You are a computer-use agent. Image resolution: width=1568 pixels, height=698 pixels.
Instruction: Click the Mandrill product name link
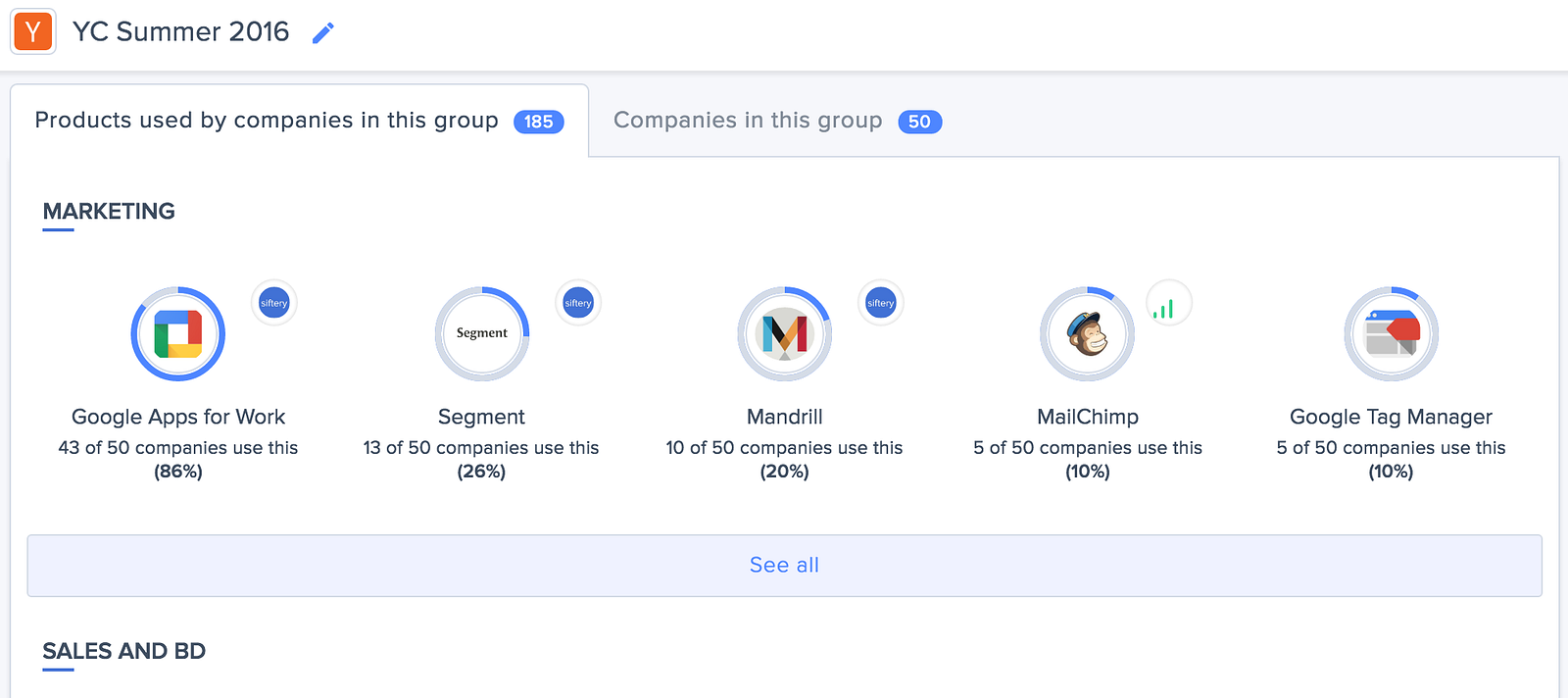pyautogui.click(x=784, y=417)
